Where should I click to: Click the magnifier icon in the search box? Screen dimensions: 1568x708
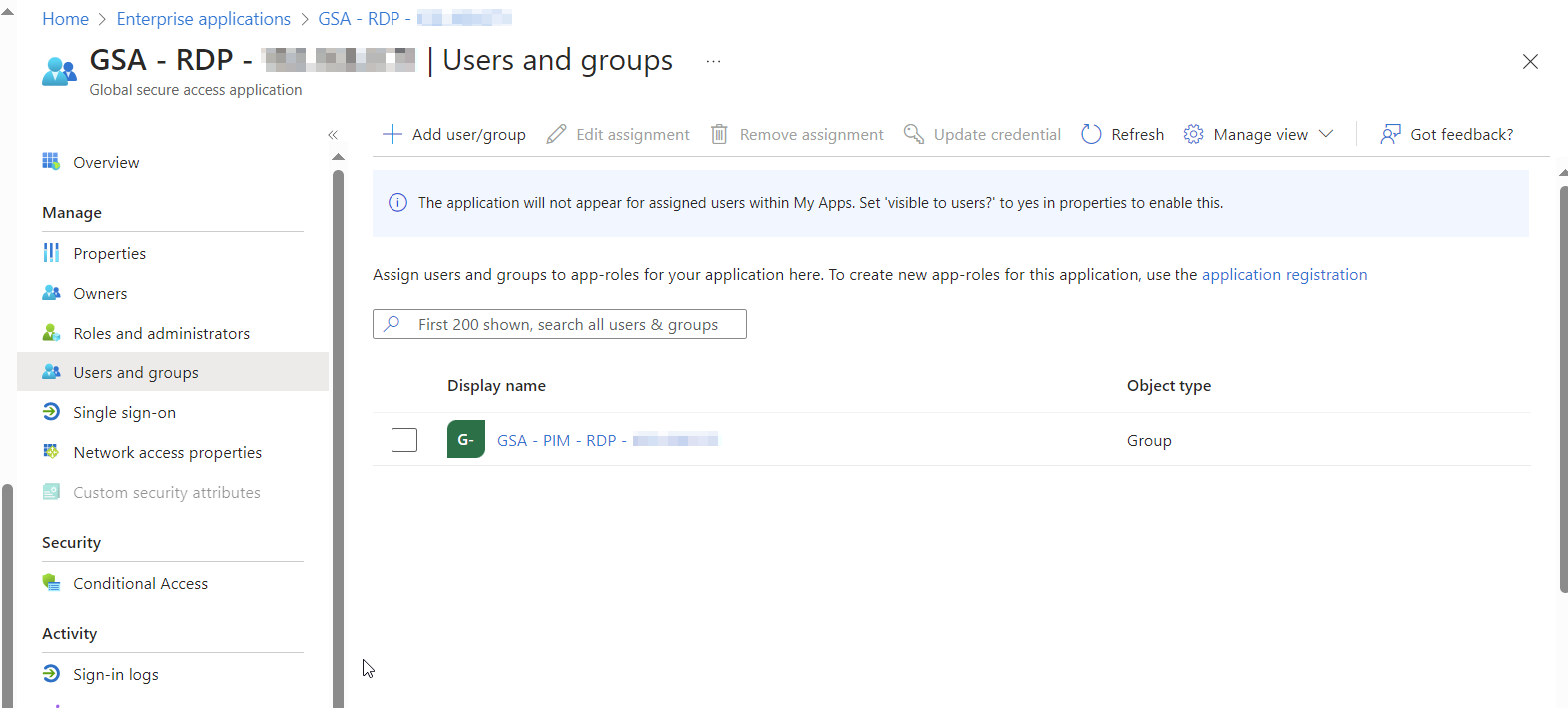point(392,324)
